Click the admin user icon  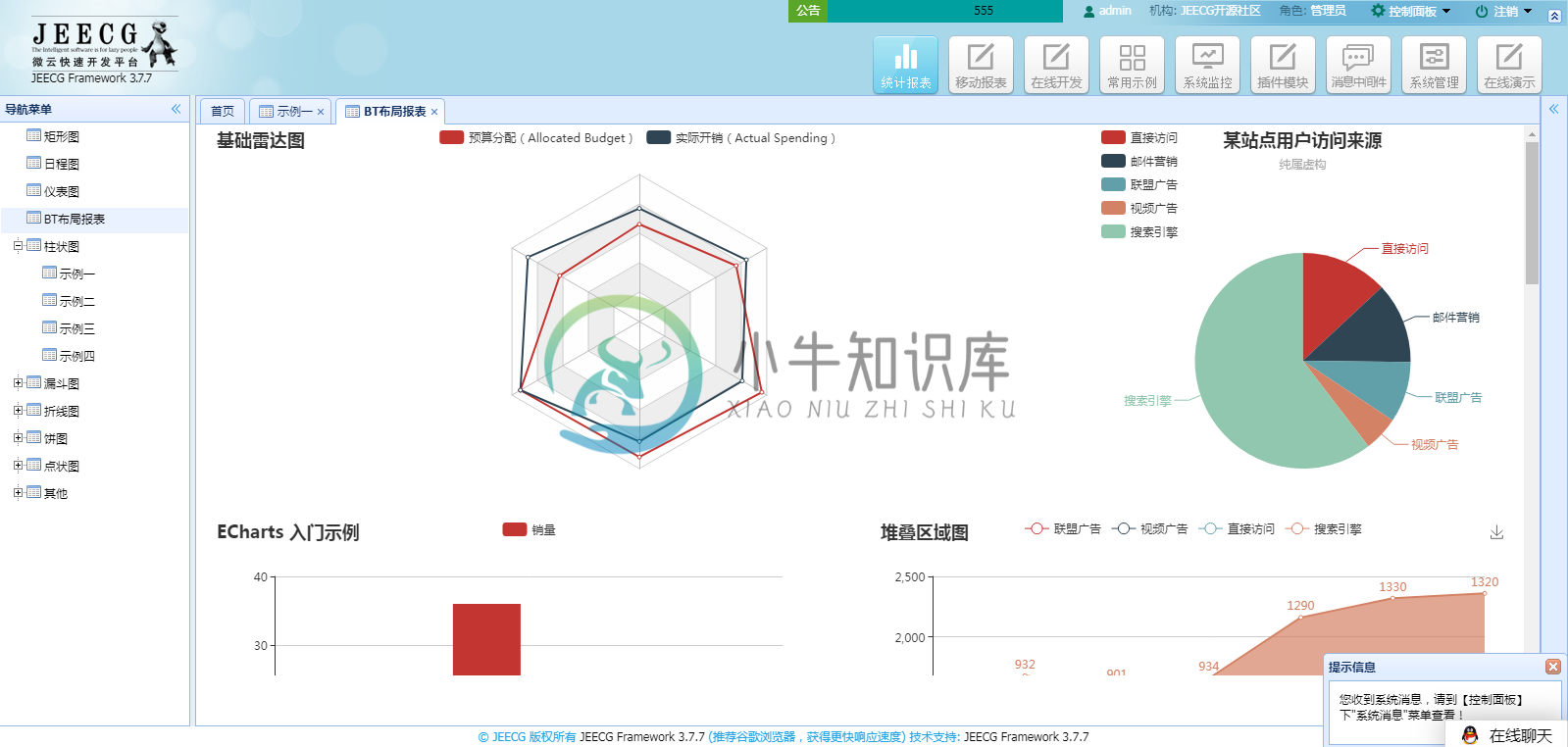click(x=1088, y=12)
